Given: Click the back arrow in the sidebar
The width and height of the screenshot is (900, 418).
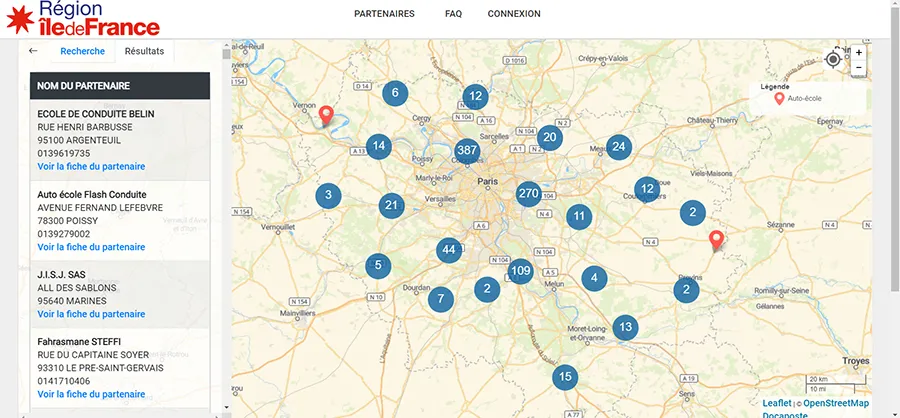Looking at the screenshot, I should coord(33,51).
